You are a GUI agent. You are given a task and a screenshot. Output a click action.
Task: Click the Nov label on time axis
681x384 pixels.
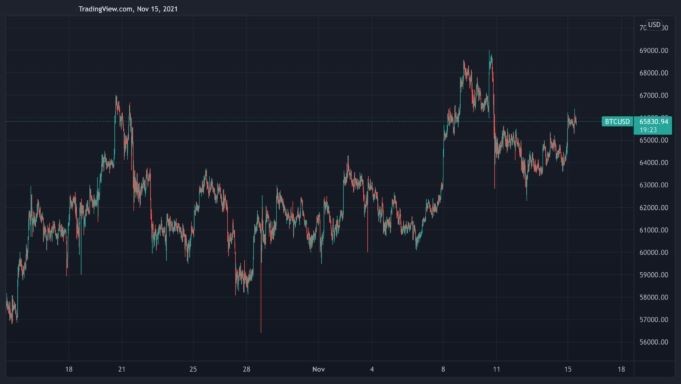click(x=318, y=369)
